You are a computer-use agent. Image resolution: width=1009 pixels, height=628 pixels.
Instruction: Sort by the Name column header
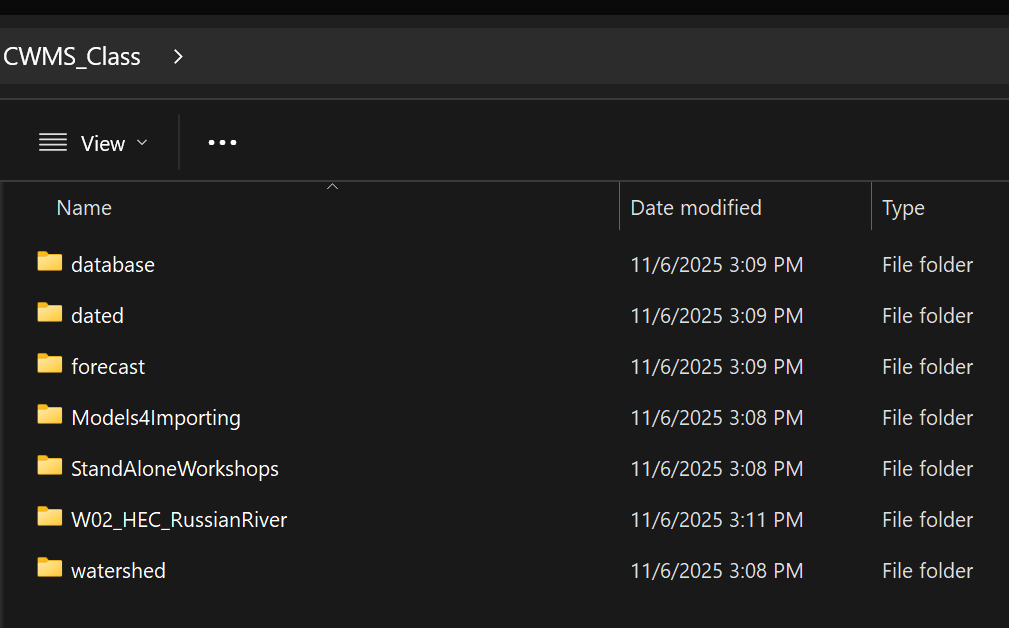pos(84,208)
